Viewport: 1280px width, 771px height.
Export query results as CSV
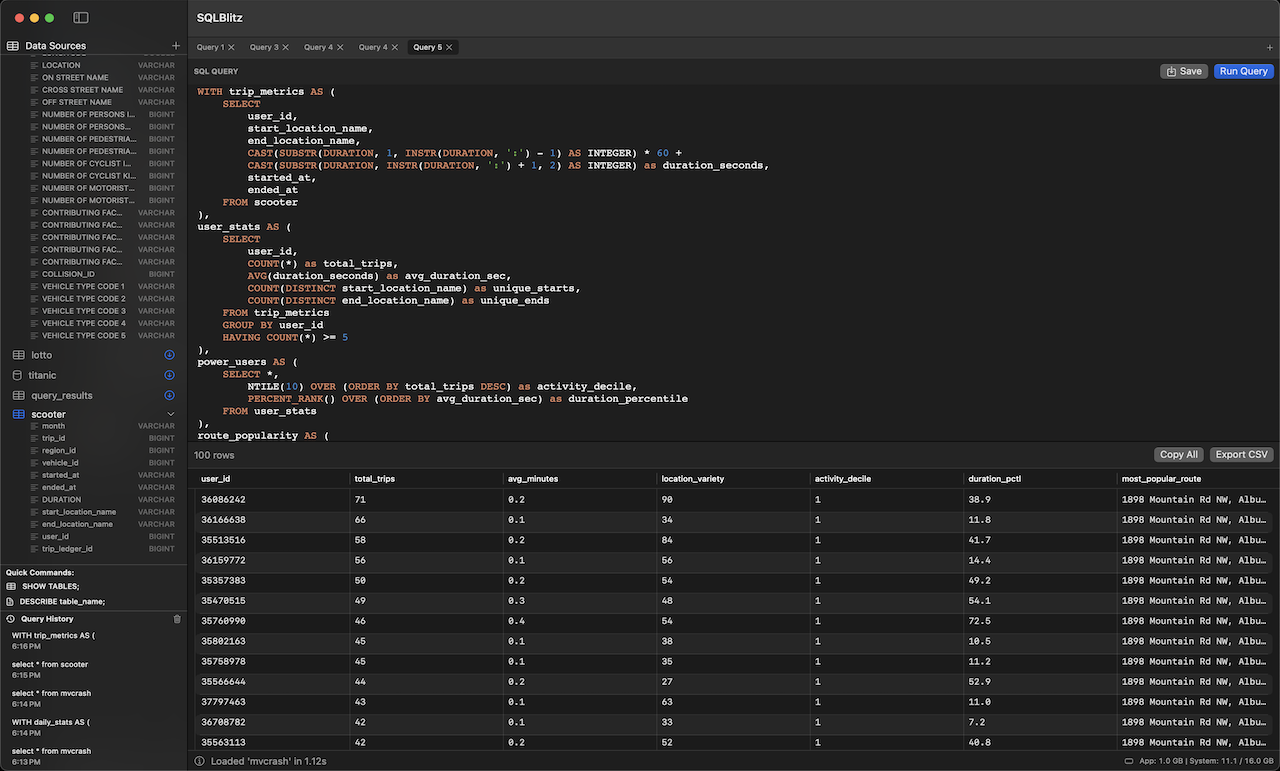tap(1240, 454)
